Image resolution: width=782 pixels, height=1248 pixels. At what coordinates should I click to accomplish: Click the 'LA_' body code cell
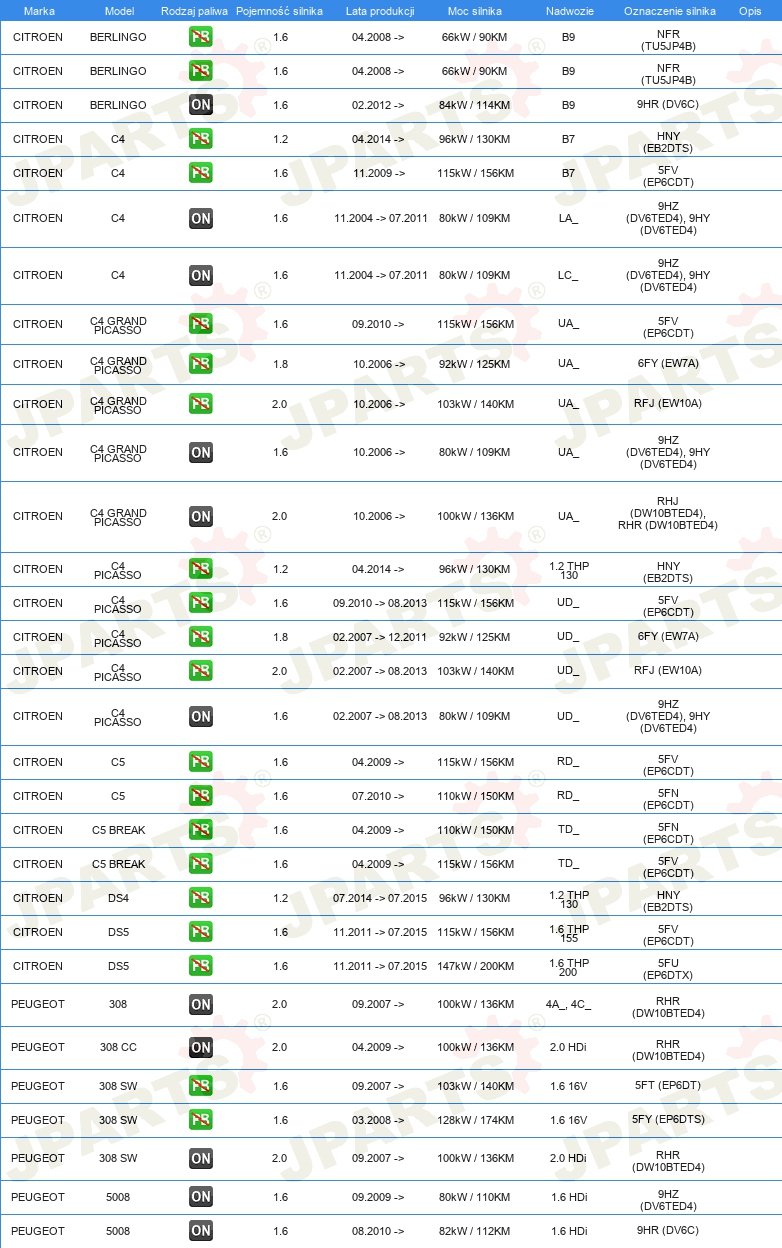(x=568, y=218)
